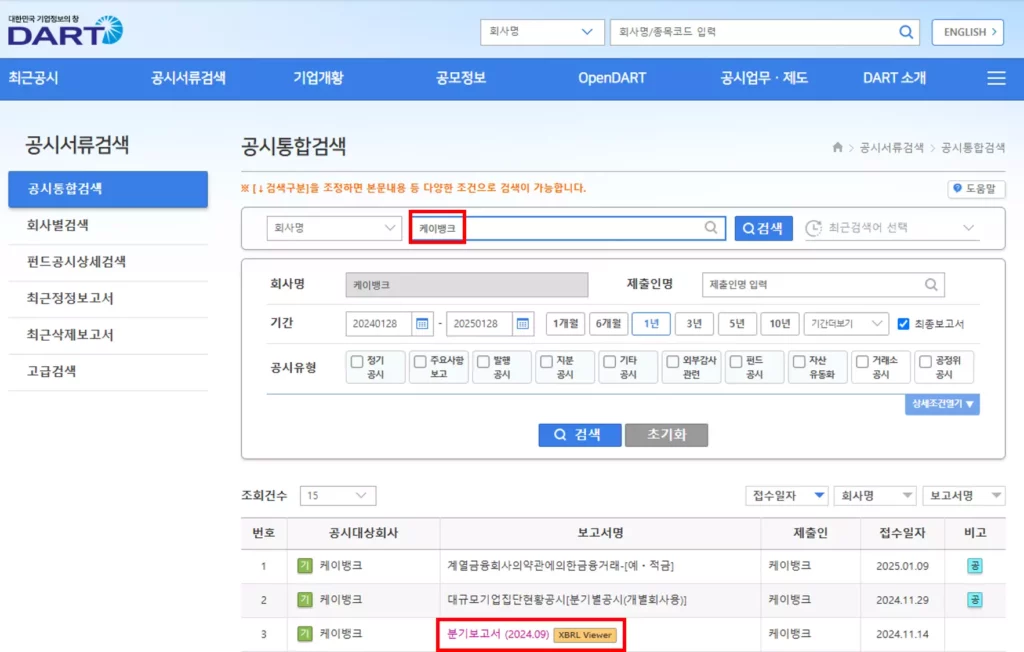
Task: Open the 기간더보기 dropdown
Action: [x=846, y=323]
